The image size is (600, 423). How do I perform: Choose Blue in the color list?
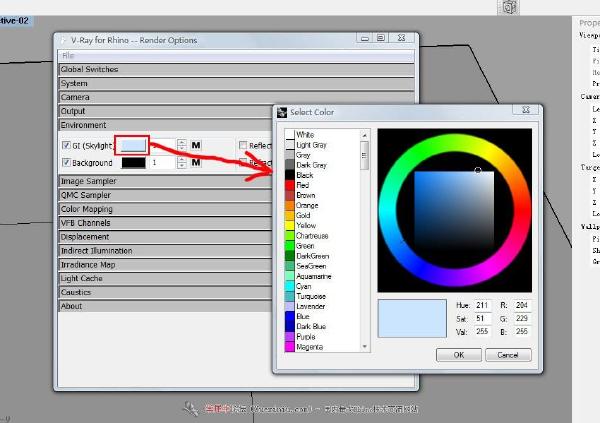(303, 316)
